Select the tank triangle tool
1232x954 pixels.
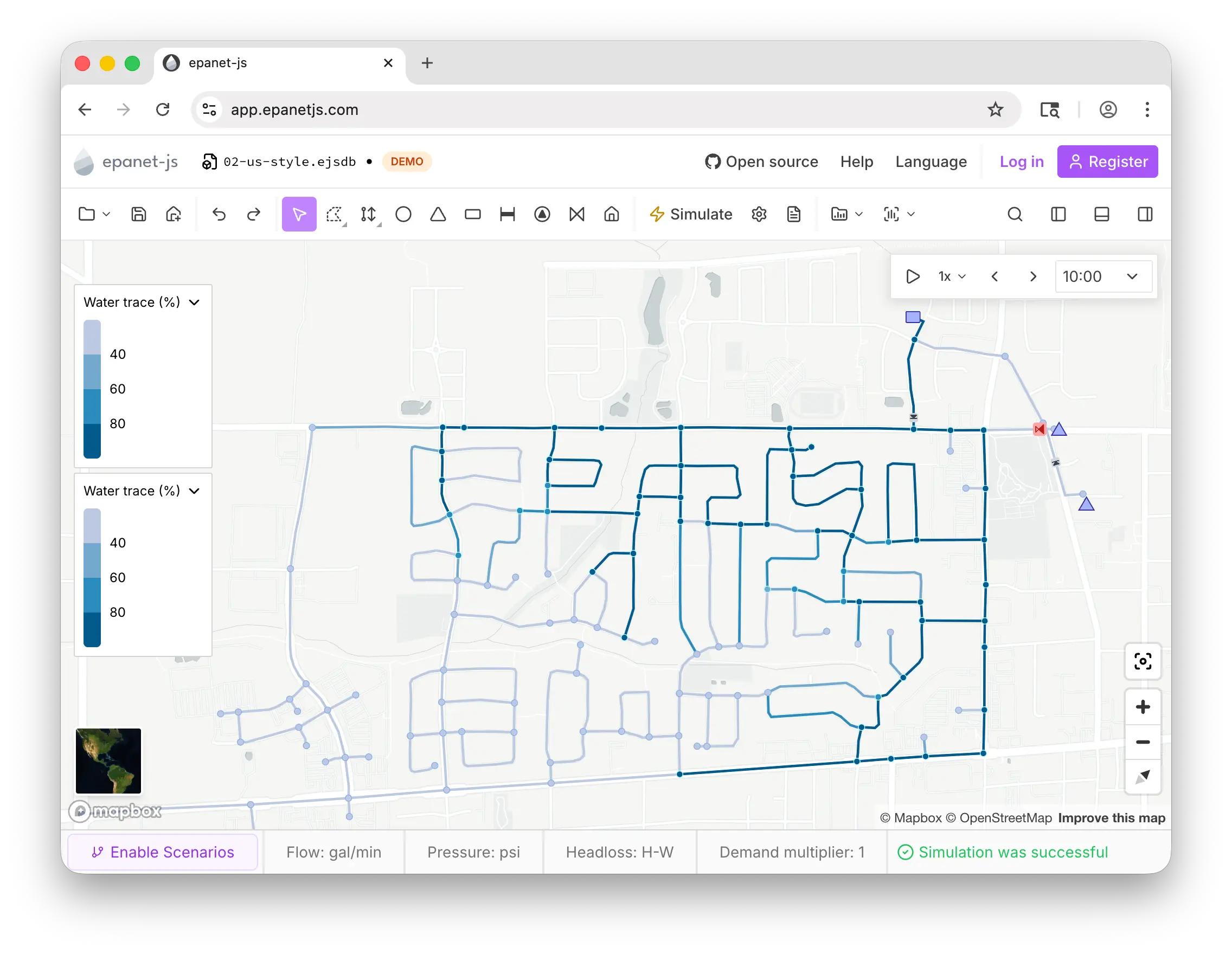[438, 214]
